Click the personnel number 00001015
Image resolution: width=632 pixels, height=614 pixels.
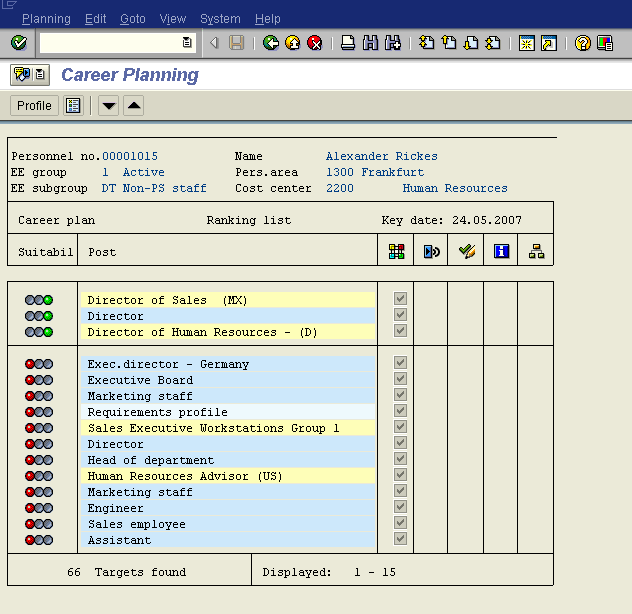coord(130,156)
